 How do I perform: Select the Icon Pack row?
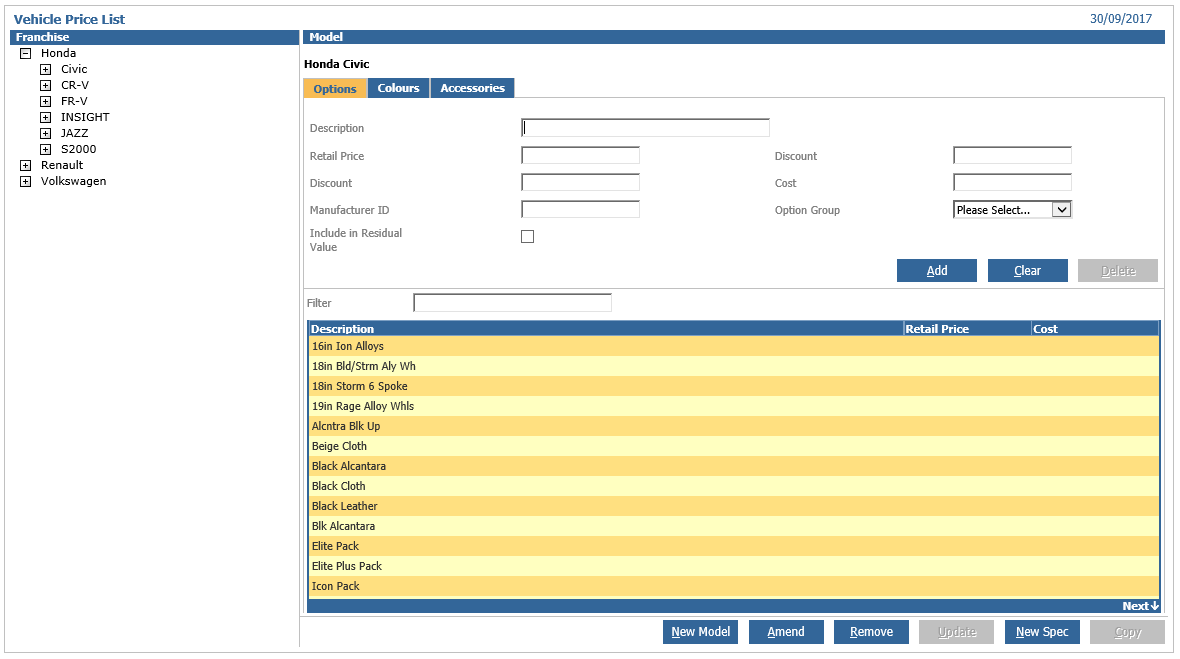pyautogui.click(x=734, y=586)
